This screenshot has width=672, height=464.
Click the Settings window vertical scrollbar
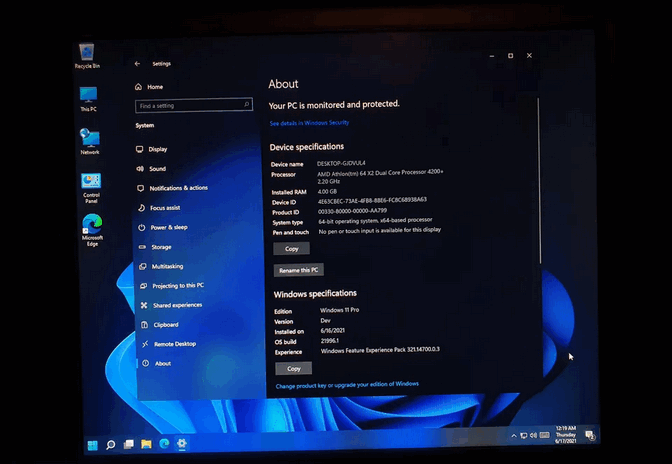click(x=539, y=180)
